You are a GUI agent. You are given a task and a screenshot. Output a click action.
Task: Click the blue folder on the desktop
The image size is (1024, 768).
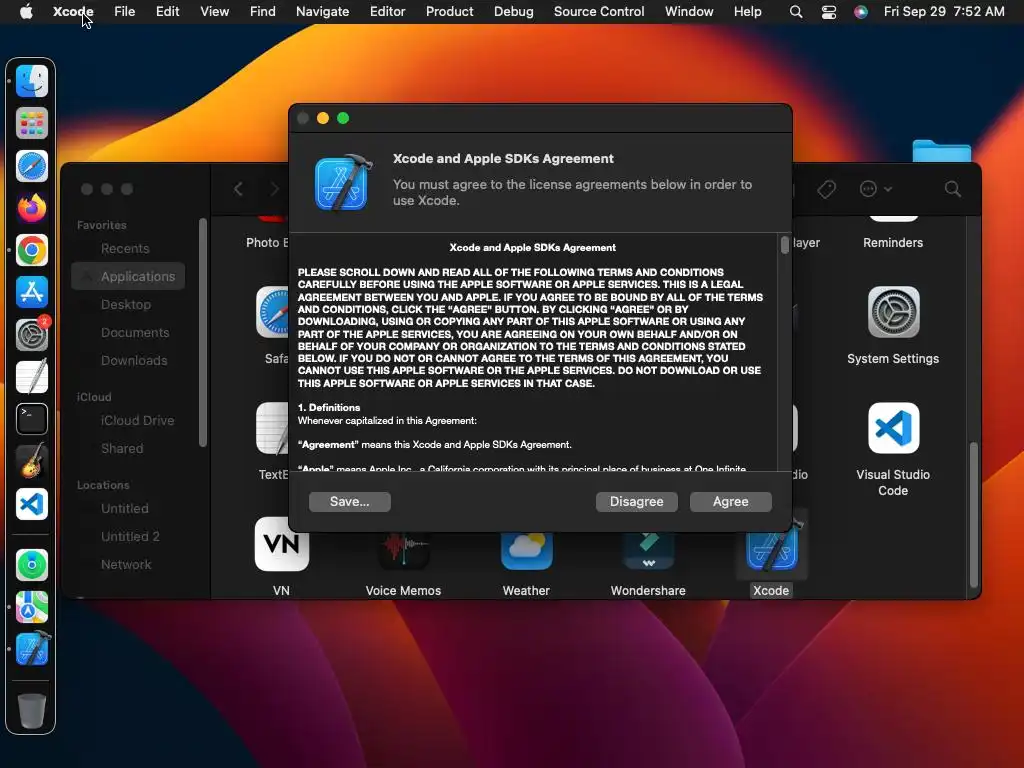(x=941, y=151)
